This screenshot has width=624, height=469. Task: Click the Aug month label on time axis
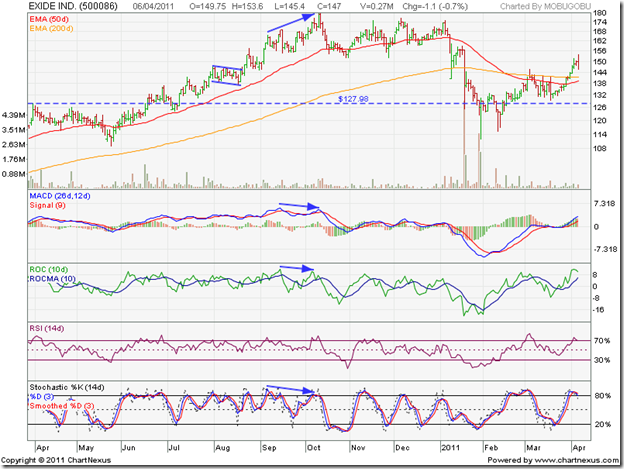tap(222, 448)
